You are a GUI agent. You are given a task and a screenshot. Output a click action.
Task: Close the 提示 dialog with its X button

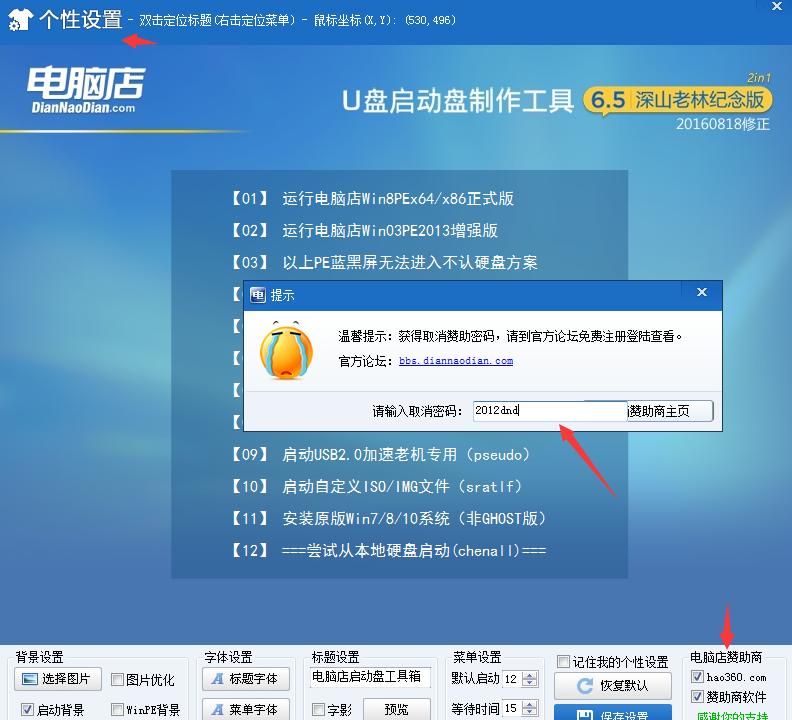click(x=702, y=293)
